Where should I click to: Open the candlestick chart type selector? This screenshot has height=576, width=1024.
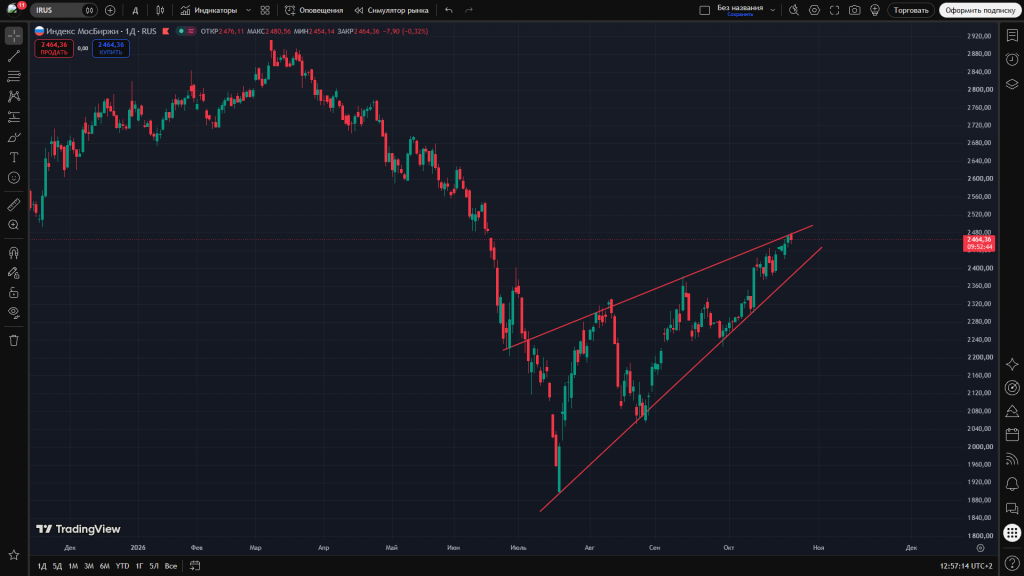click(x=160, y=10)
